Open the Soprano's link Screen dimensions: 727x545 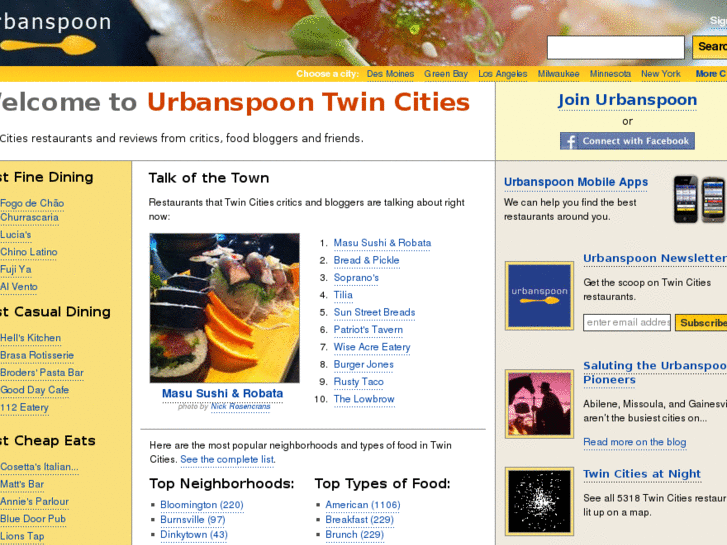356,278
